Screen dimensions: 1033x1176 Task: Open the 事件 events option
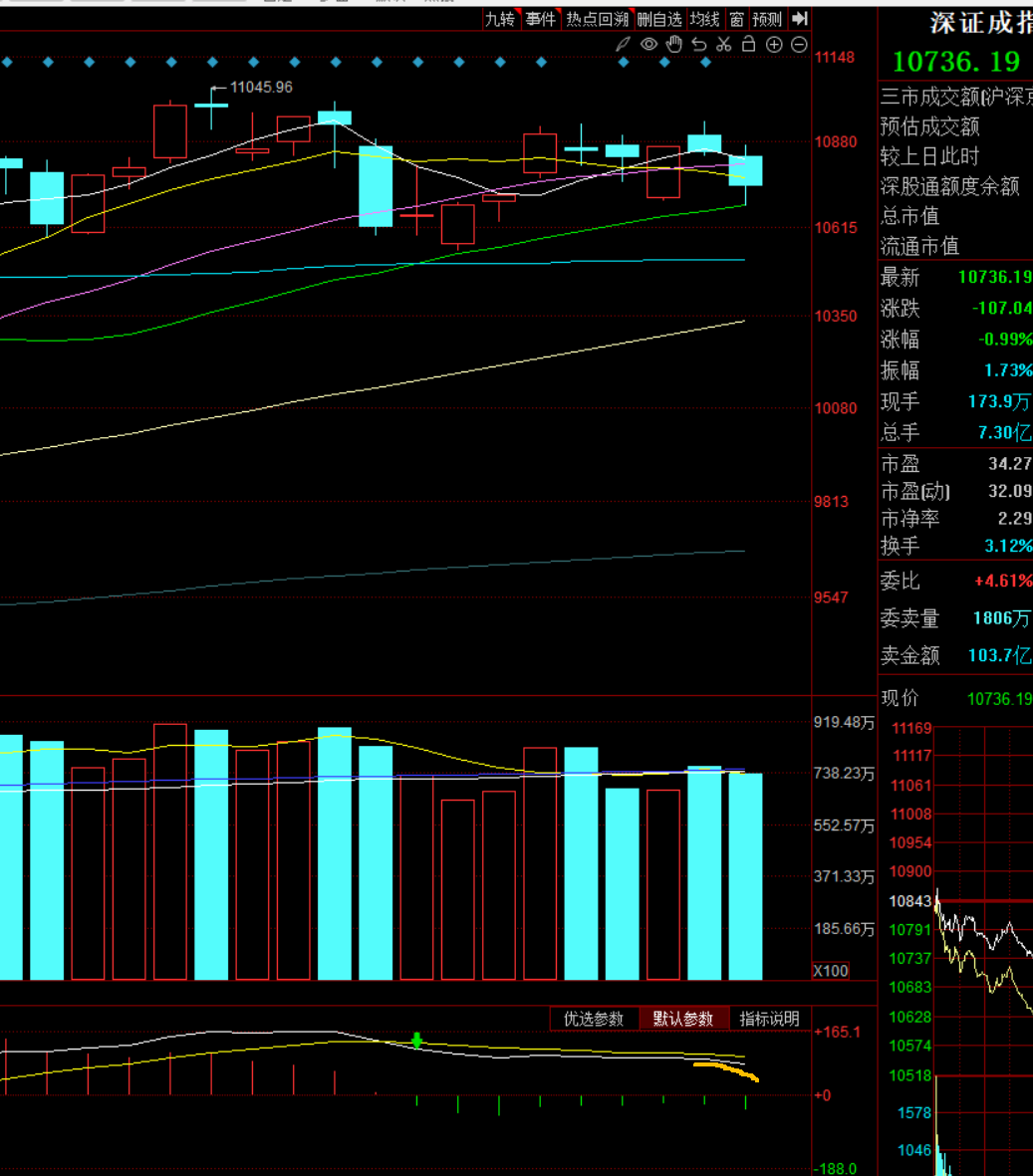point(540,19)
